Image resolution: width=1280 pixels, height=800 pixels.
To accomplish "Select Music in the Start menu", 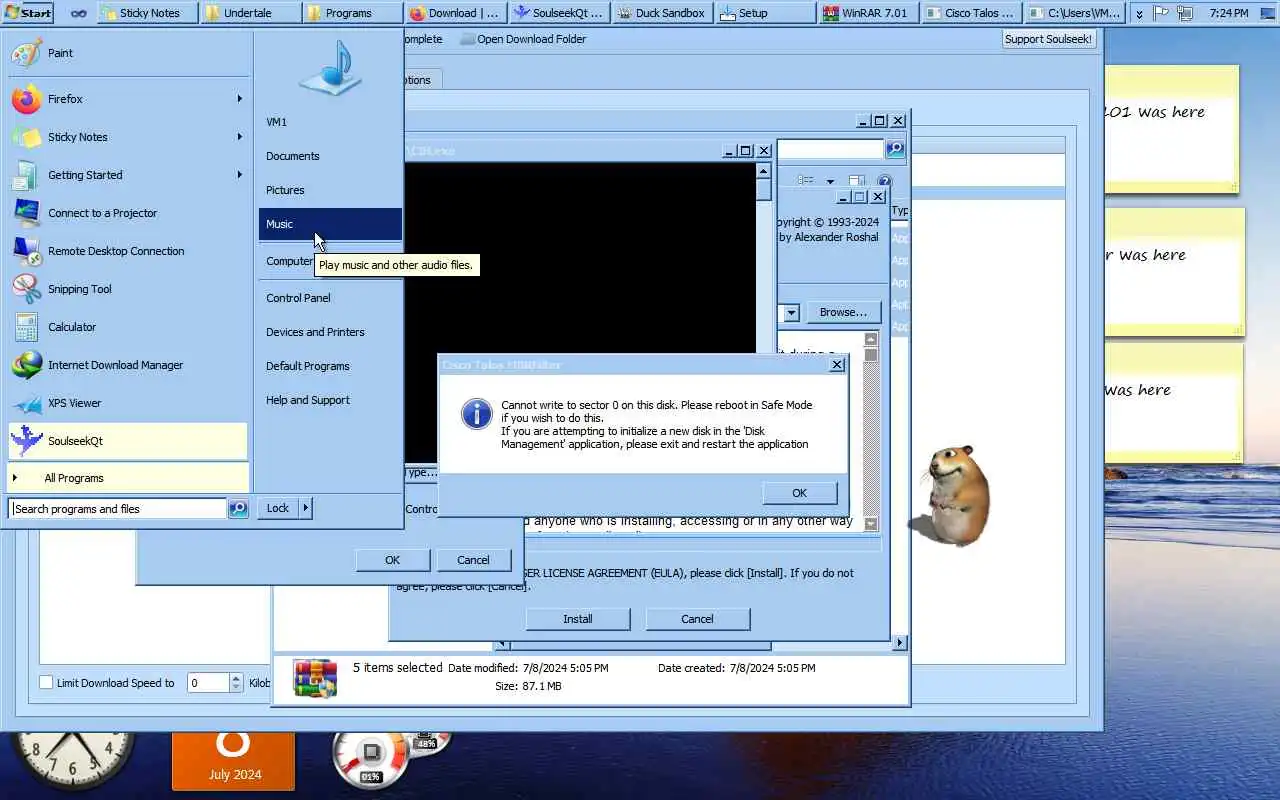I will tap(330, 224).
